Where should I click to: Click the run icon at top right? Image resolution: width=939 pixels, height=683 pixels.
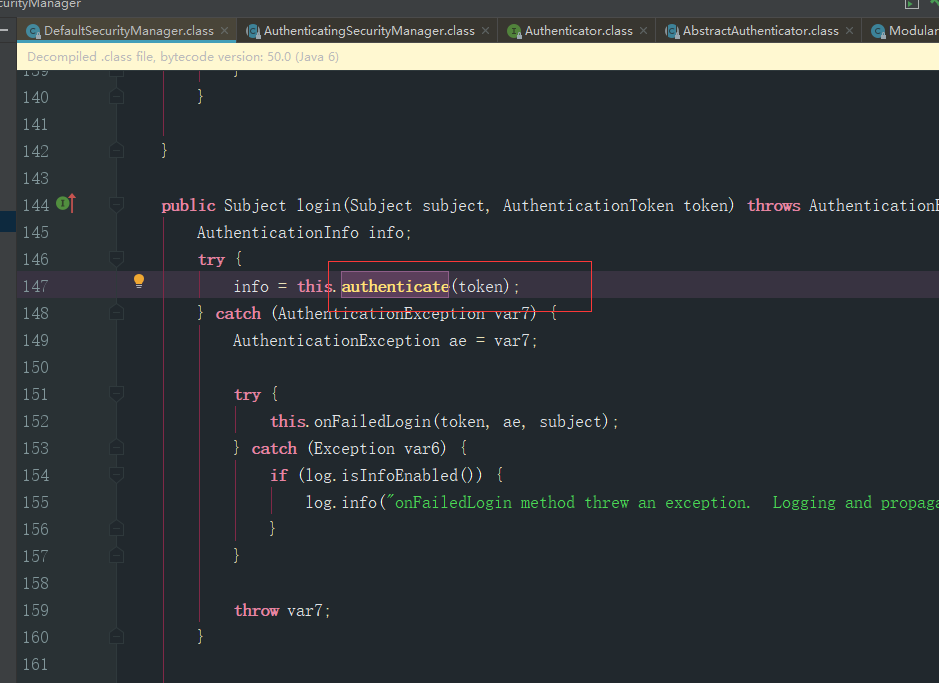pos(911,4)
